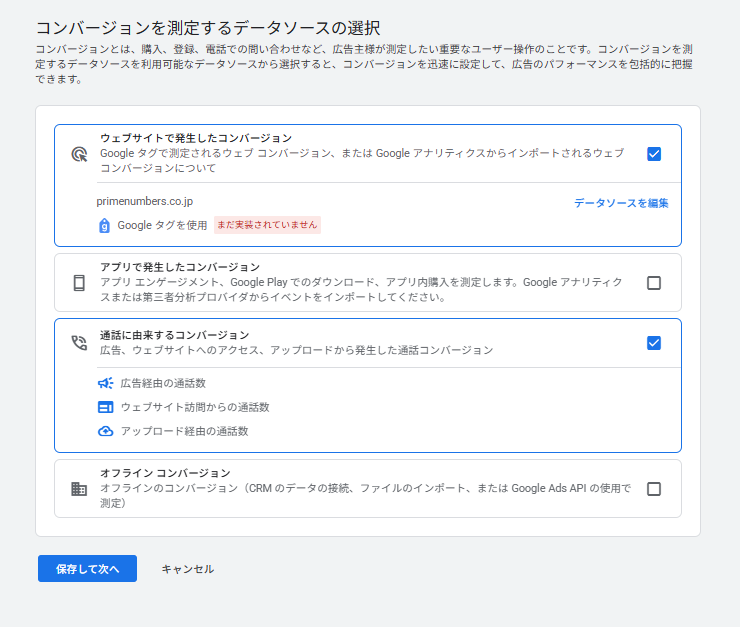
Task: Click the website conversion target icon
Action: [x=79, y=154]
